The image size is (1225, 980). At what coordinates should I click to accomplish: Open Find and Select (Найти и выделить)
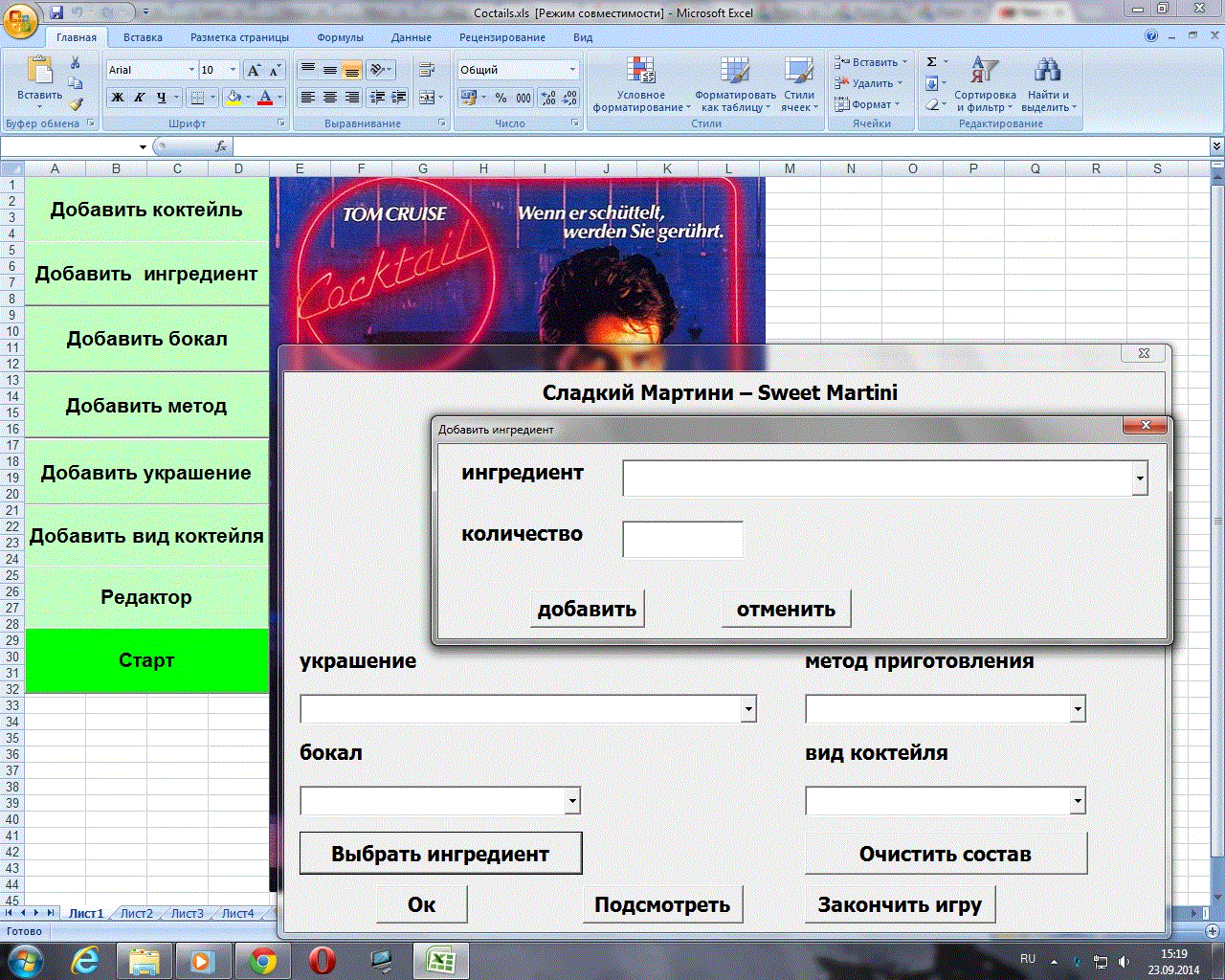pyautogui.click(x=1048, y=84)
